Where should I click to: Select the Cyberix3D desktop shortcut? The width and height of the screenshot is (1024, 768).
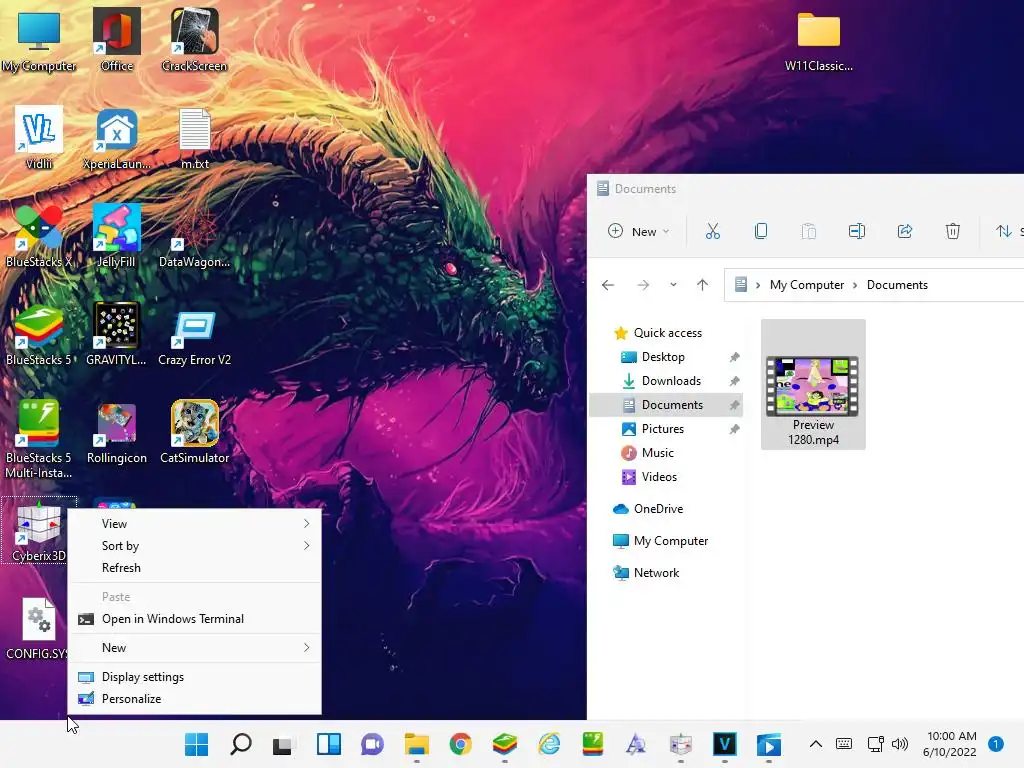tap(39, 530)
